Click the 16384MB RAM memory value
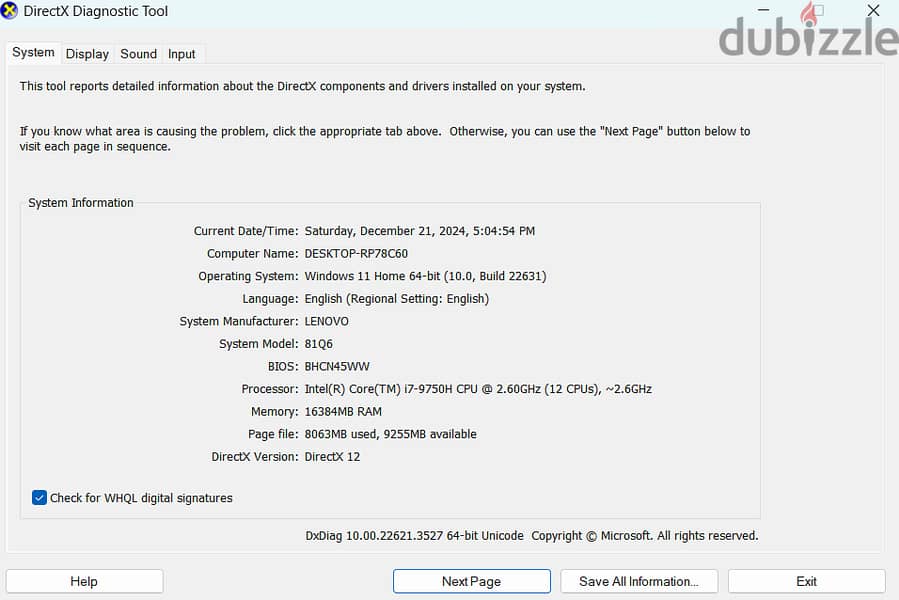This screenshot has width=899, height=600. point(343,412)
